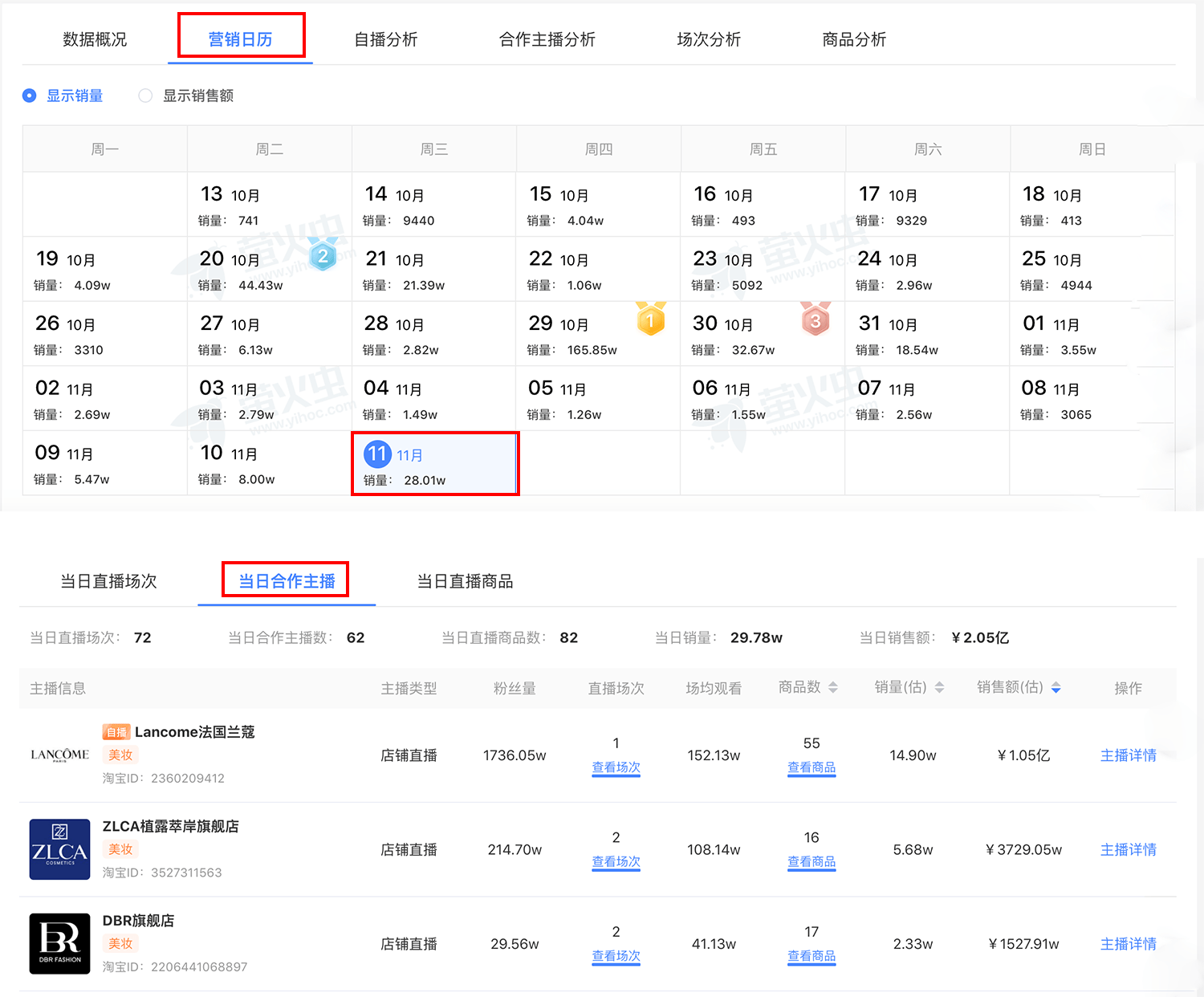This screenshot has width=1204, height=997.
Task: Click the DBR Fashion logo thumbnail
Action: coord(59,944)
